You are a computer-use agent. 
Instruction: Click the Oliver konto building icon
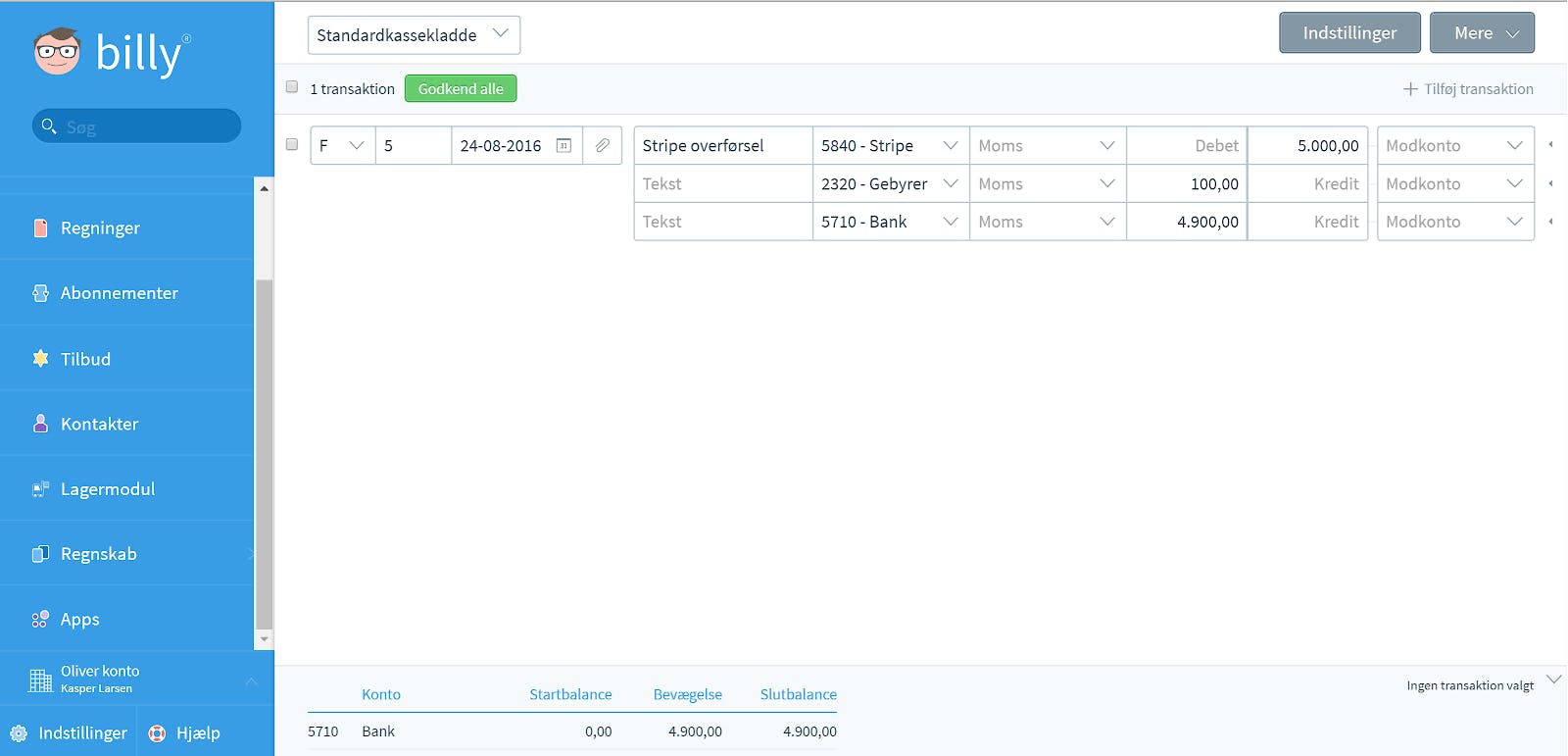pyautogui.click(x=40, y=680)
